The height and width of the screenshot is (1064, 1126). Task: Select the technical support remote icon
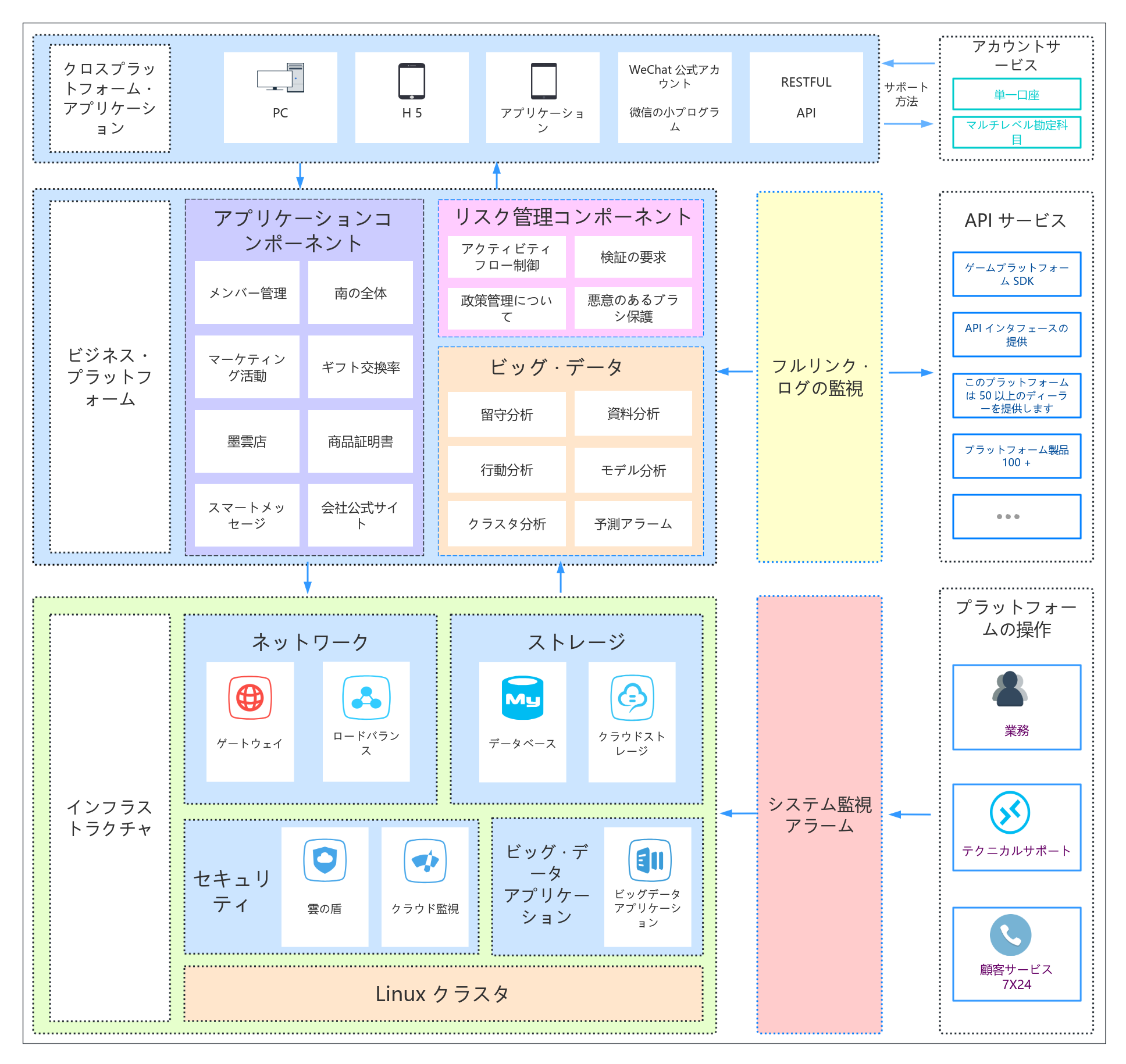pyautogui.click(x=1010, y=812)
